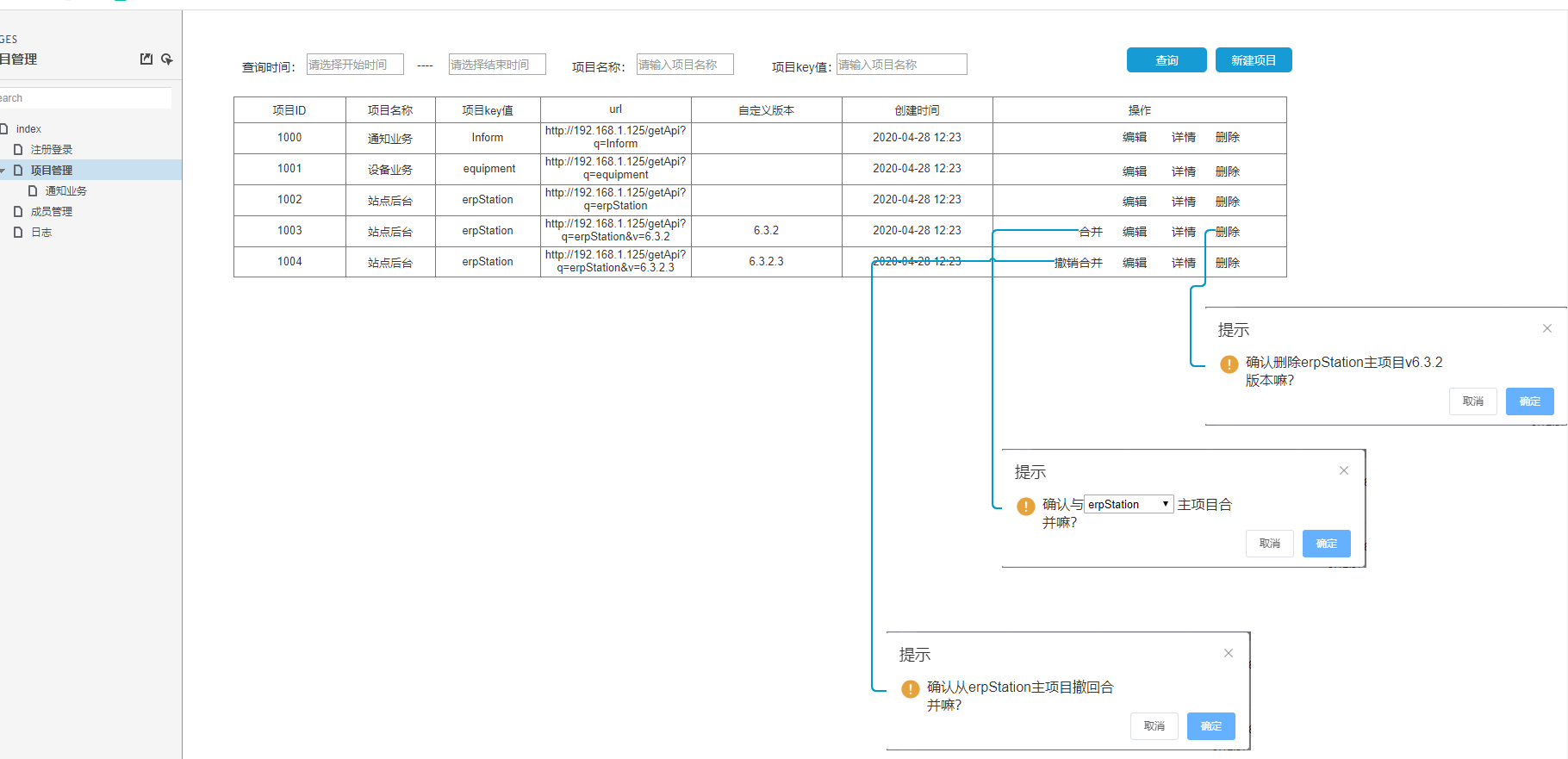1568x759 pixels.
Task: Close the undo-merge confirmation dialog
Action: point(1229,653)
